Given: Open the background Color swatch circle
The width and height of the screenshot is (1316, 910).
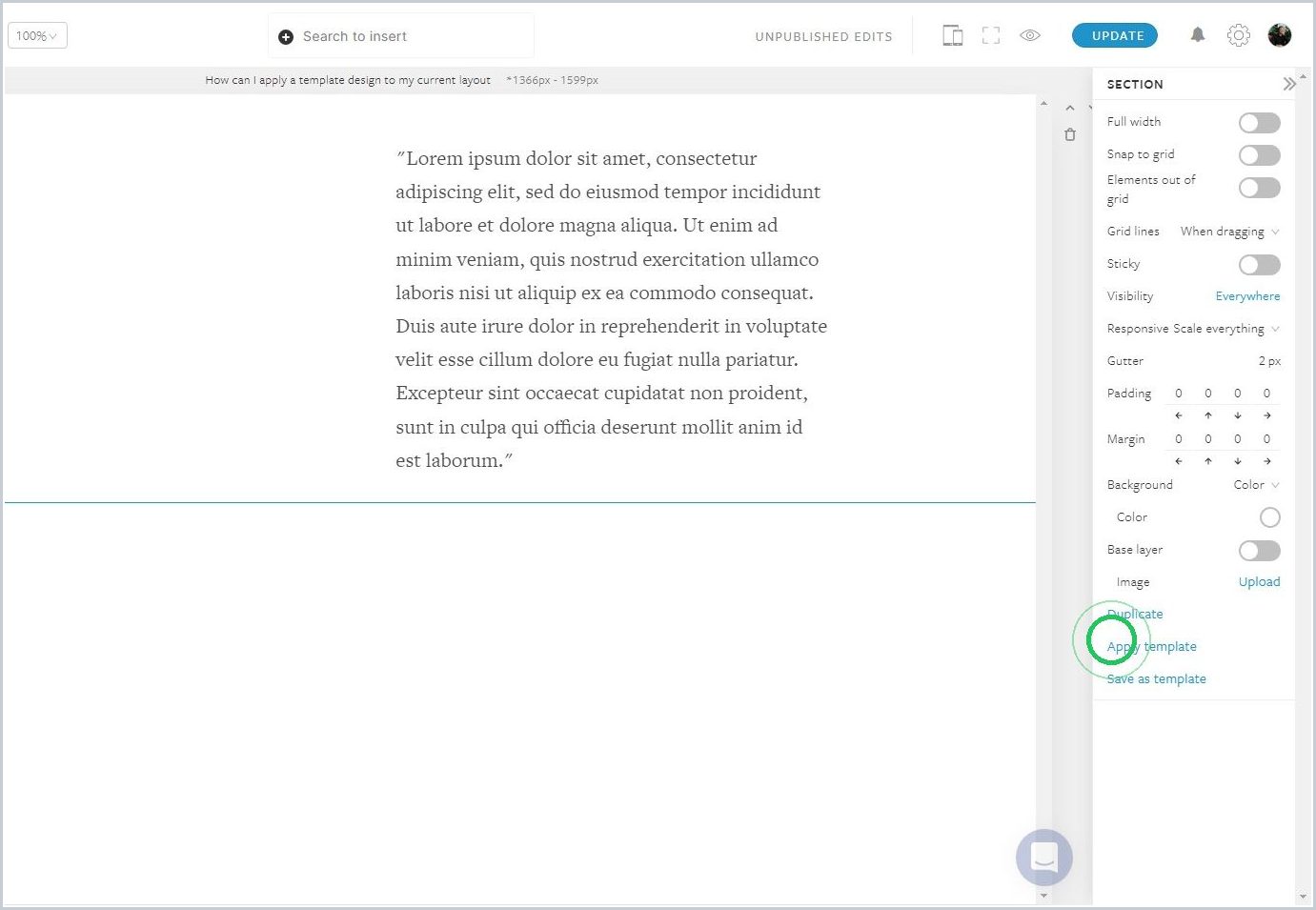Looking at the screenshot, I should 1269,517.
